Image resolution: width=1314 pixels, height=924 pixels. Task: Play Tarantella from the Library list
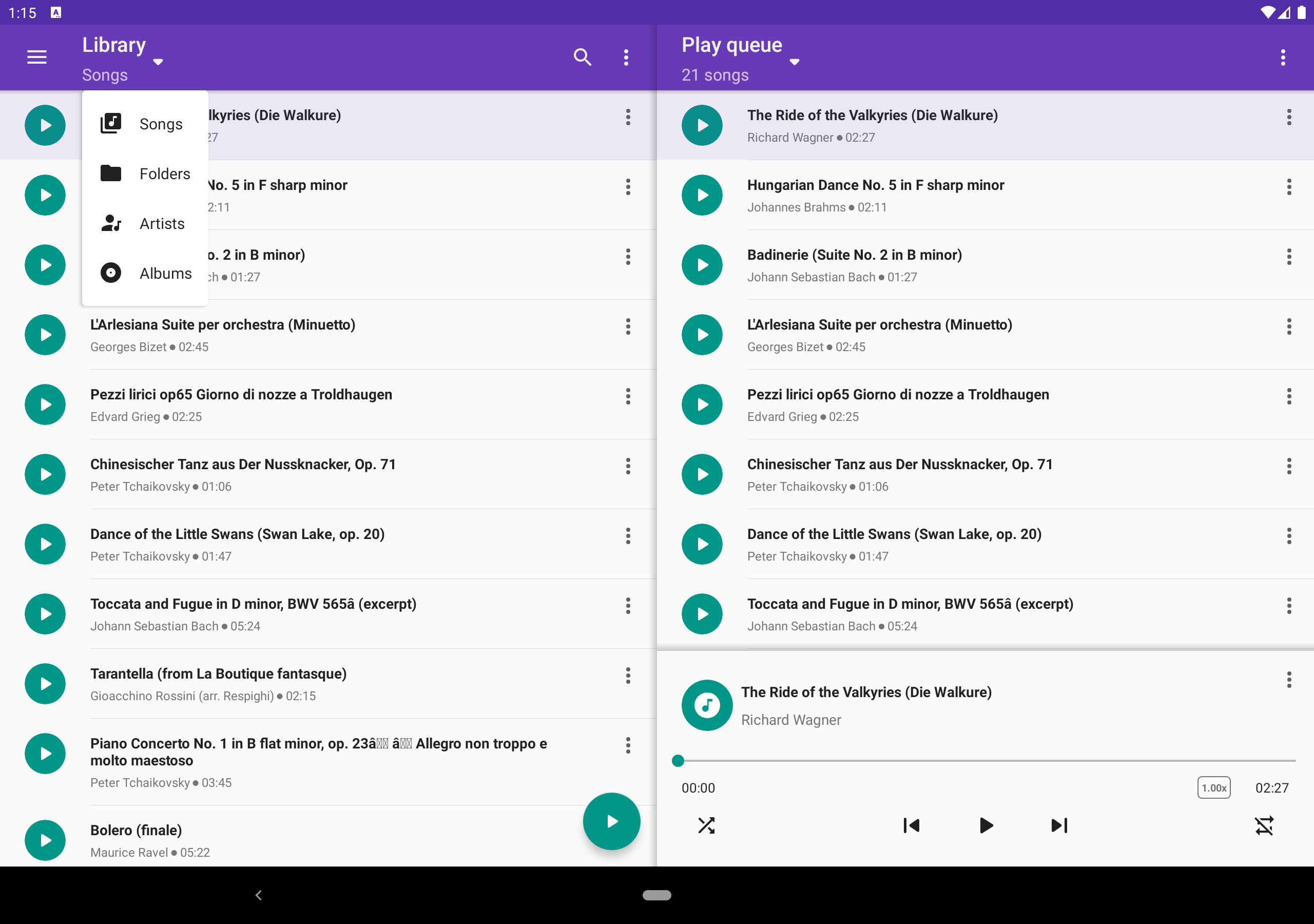pyautogui.click(x=45, y=684)
